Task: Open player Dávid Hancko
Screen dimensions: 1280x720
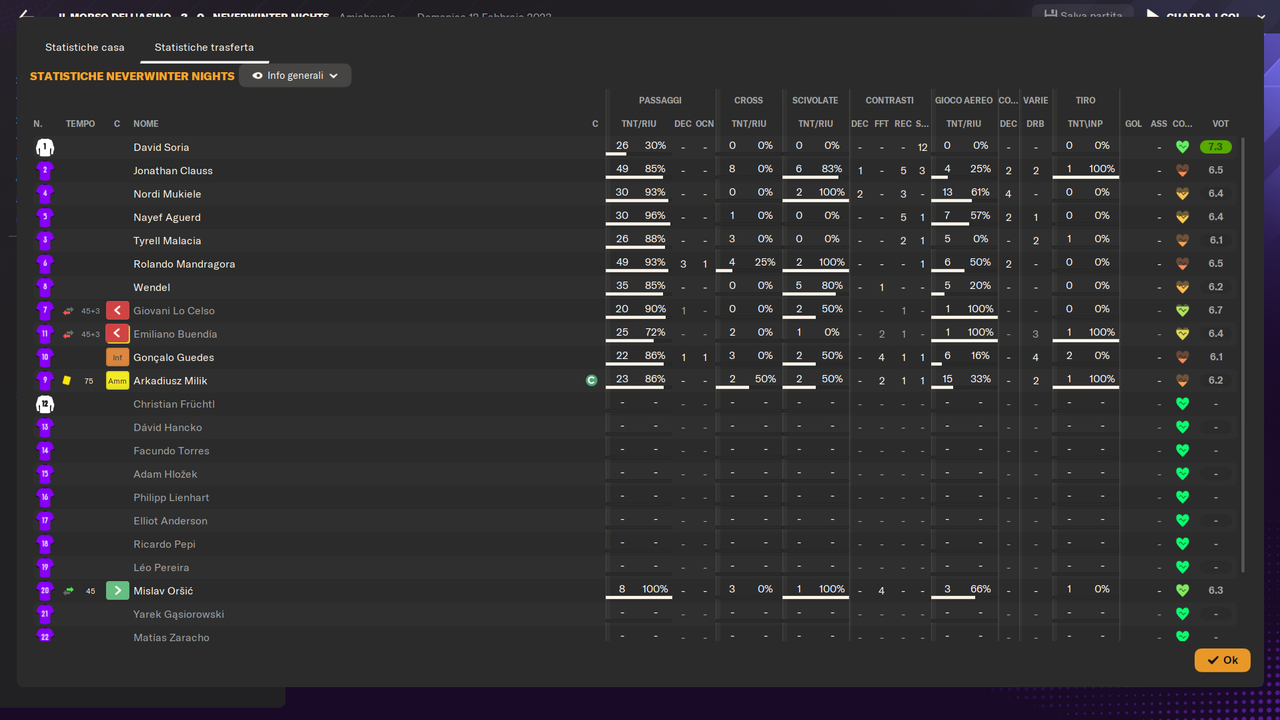Action: point(168,427)
